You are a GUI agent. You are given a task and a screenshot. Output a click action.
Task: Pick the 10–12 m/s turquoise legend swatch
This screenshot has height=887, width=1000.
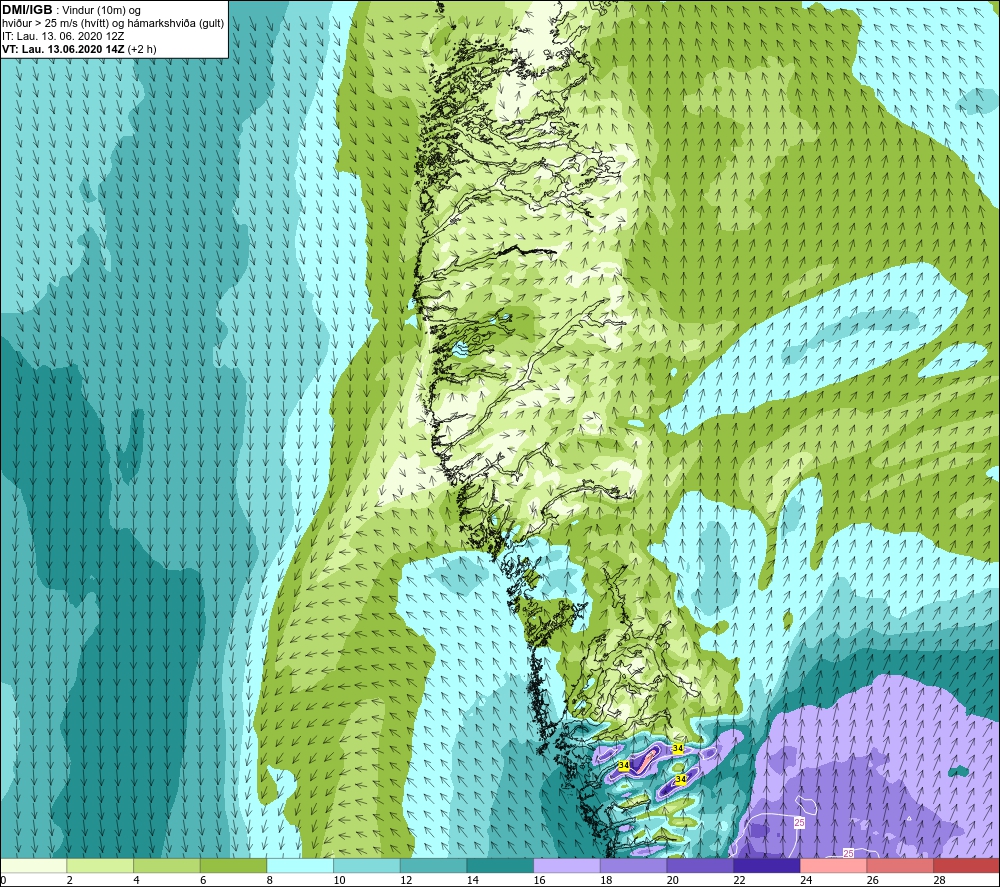[367, 865]
